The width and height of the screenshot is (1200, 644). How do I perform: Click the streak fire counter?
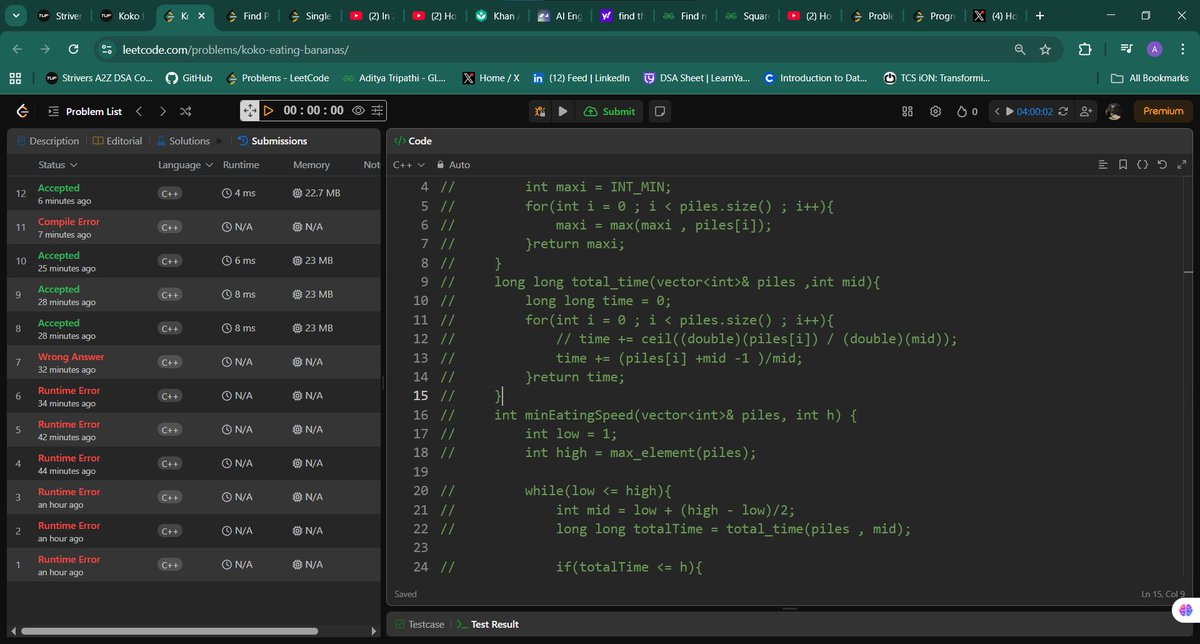967,111
